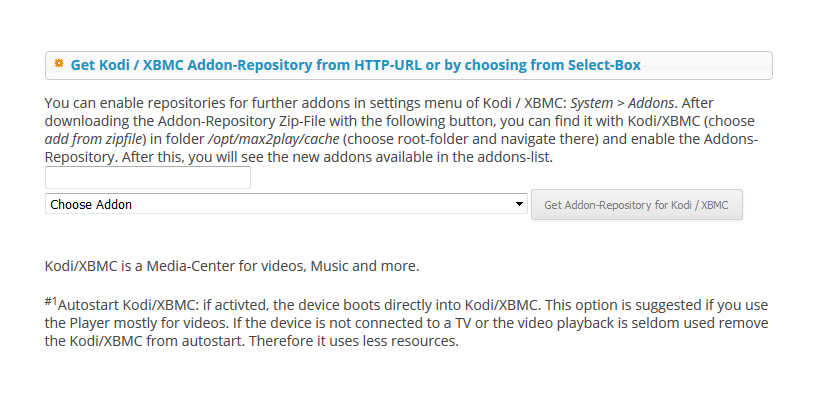Click the italic /opt/max2play/cache folder path
This screenshot has height=400, width=818.
point(273,139)
